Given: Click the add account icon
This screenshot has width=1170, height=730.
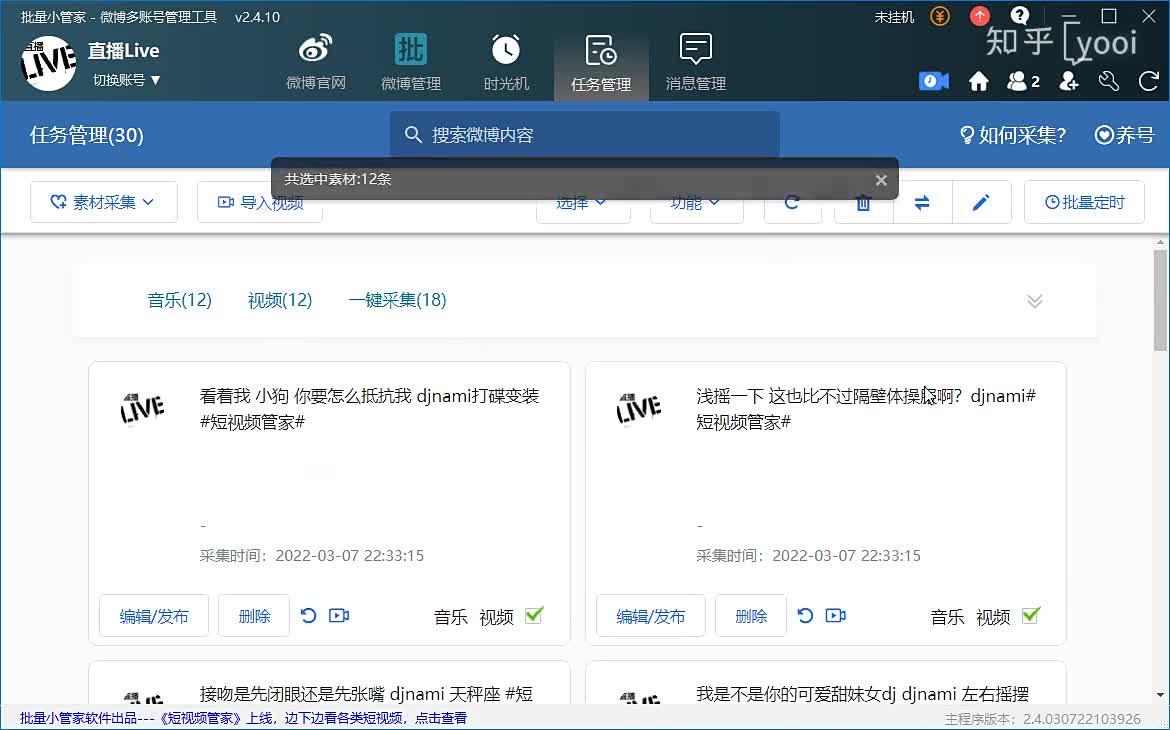Looking at the screenshot, I should (x=1069, y=81).
